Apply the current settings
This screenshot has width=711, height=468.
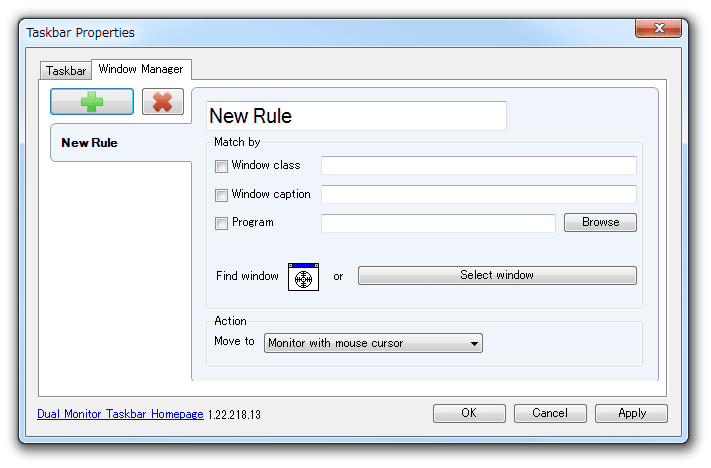pos(632,413)
